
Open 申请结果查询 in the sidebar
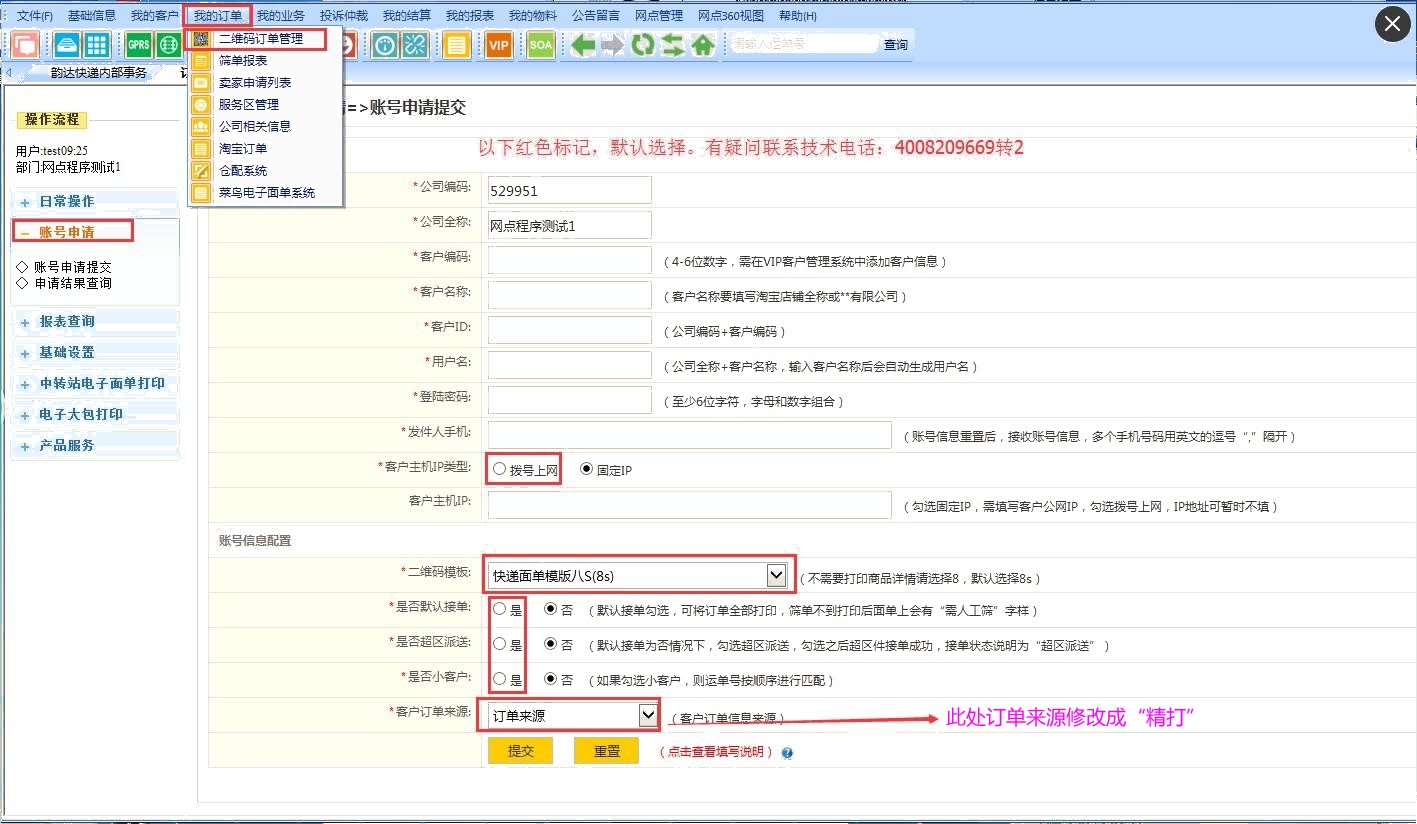pos(73,283)
